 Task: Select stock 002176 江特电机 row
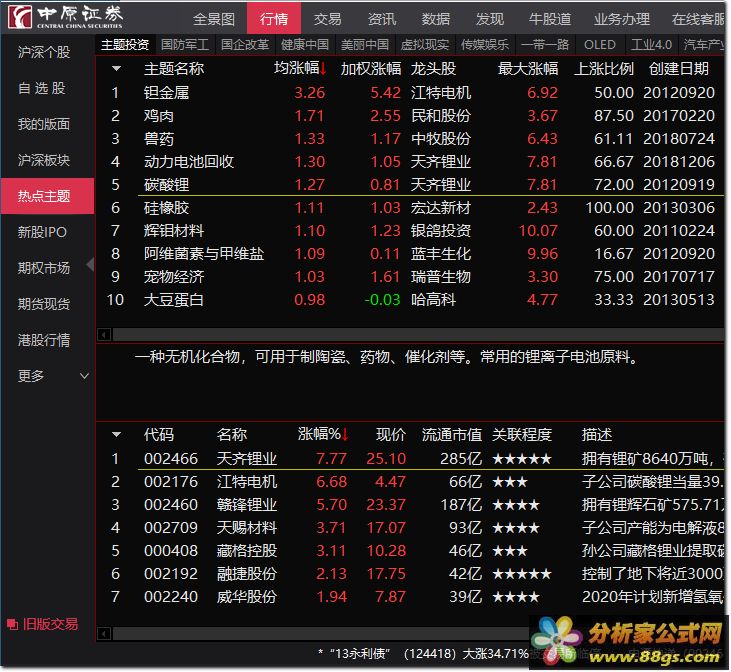410,481
